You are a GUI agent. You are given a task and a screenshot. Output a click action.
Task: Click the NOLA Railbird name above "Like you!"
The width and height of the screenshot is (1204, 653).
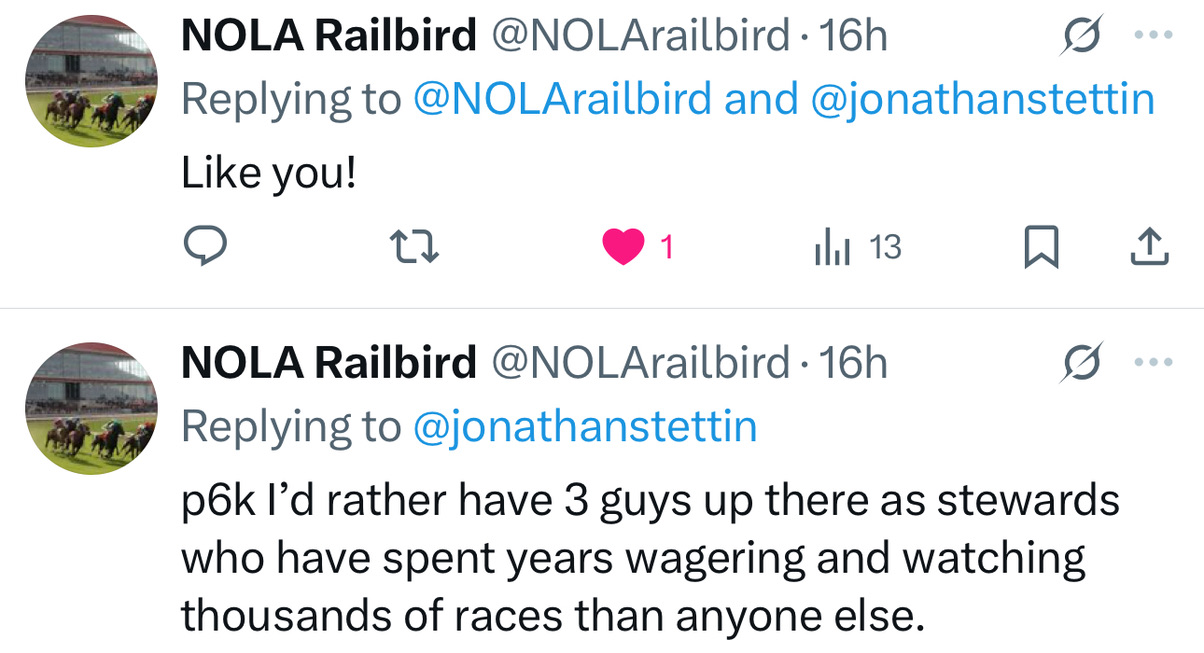329,37
